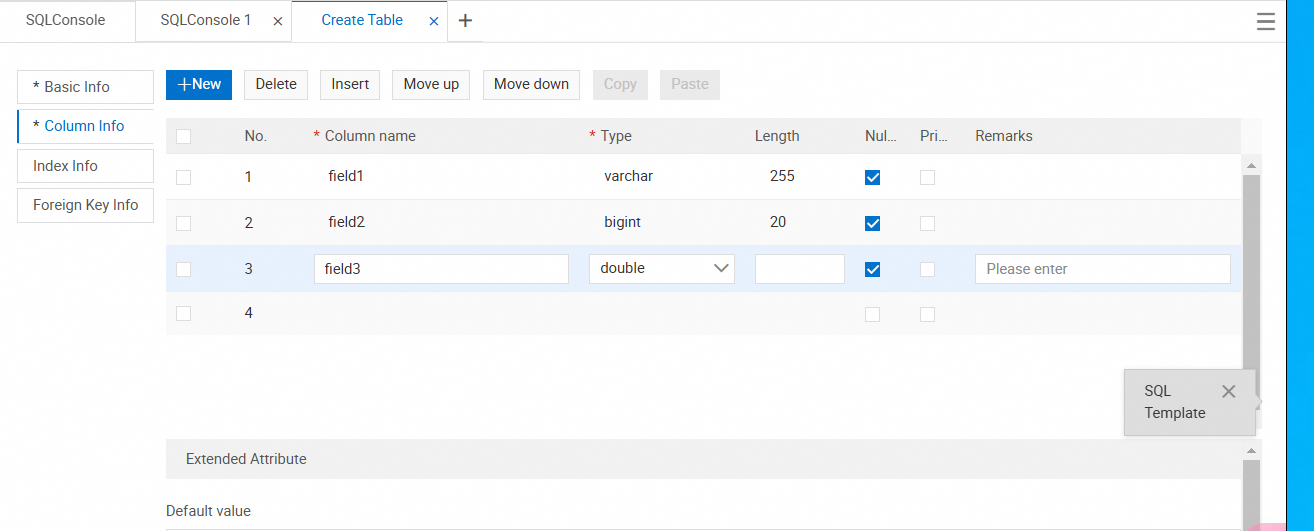Click the column table scrollbar up arrow
Screen dimensions: 1314x531
click(x=1251, y=165)
